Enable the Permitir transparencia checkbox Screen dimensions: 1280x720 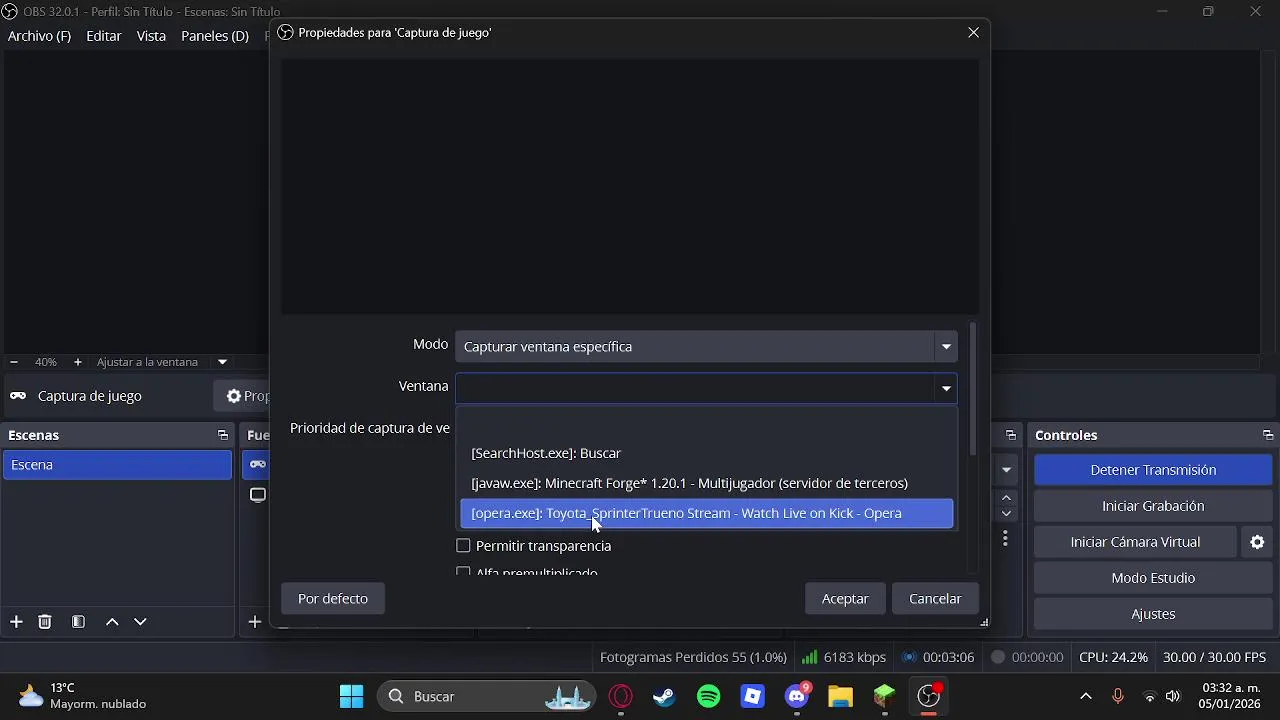point(463,546)
